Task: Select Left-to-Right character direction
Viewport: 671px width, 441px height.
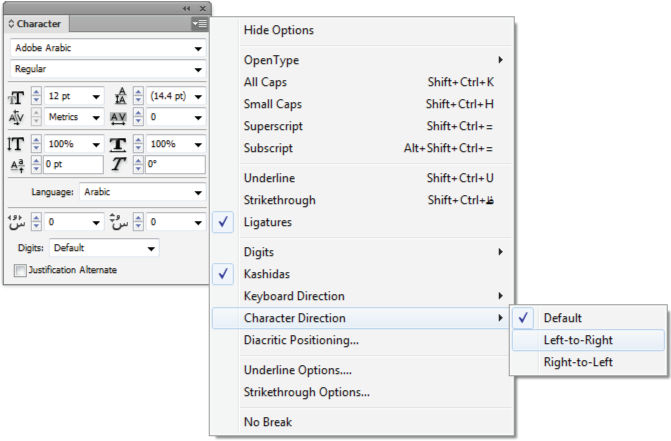Action: pyautogui.click(x=577, y=340)
